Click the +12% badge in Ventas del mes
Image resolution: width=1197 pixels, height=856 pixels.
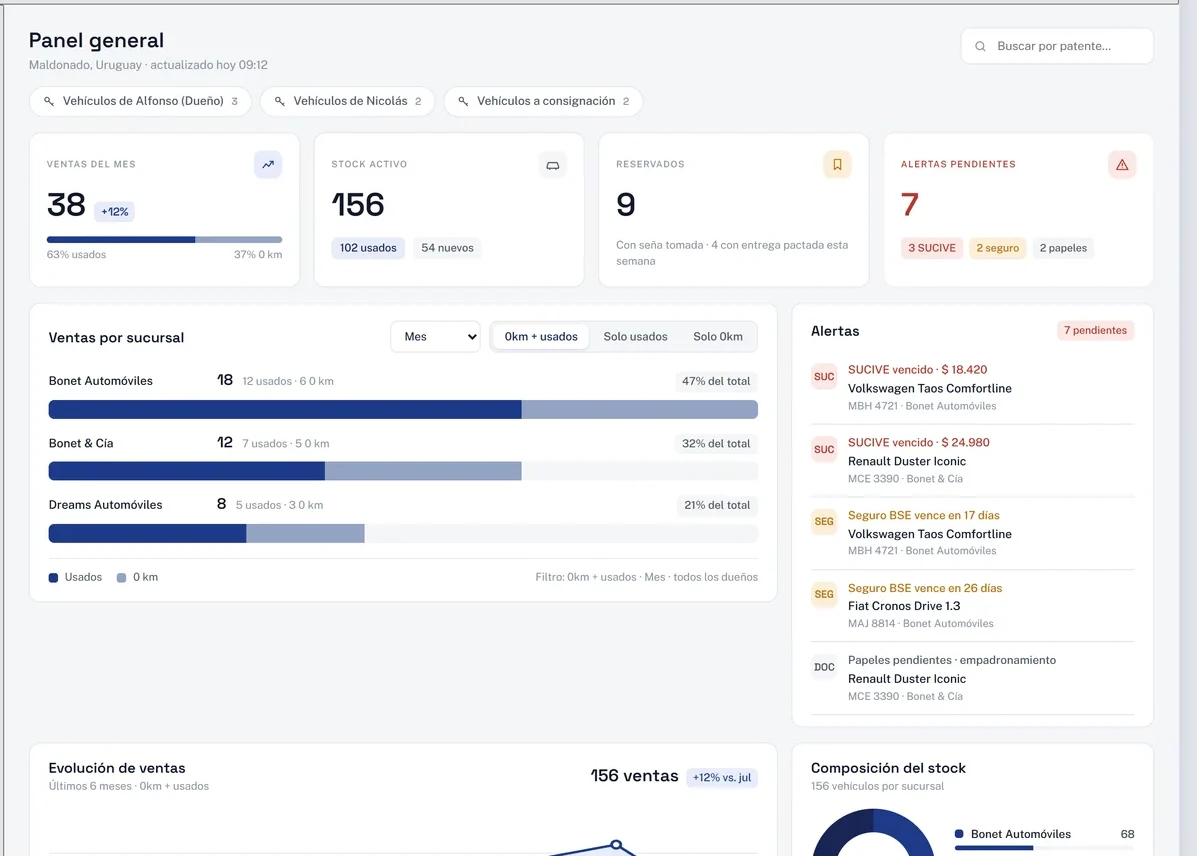(x=115, y=212)
